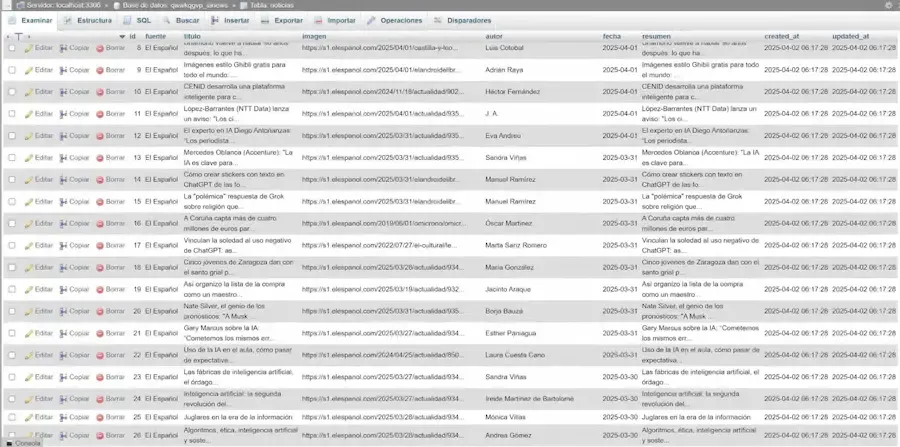Click the Editar pencil icon for row 24

click(29, 399)
